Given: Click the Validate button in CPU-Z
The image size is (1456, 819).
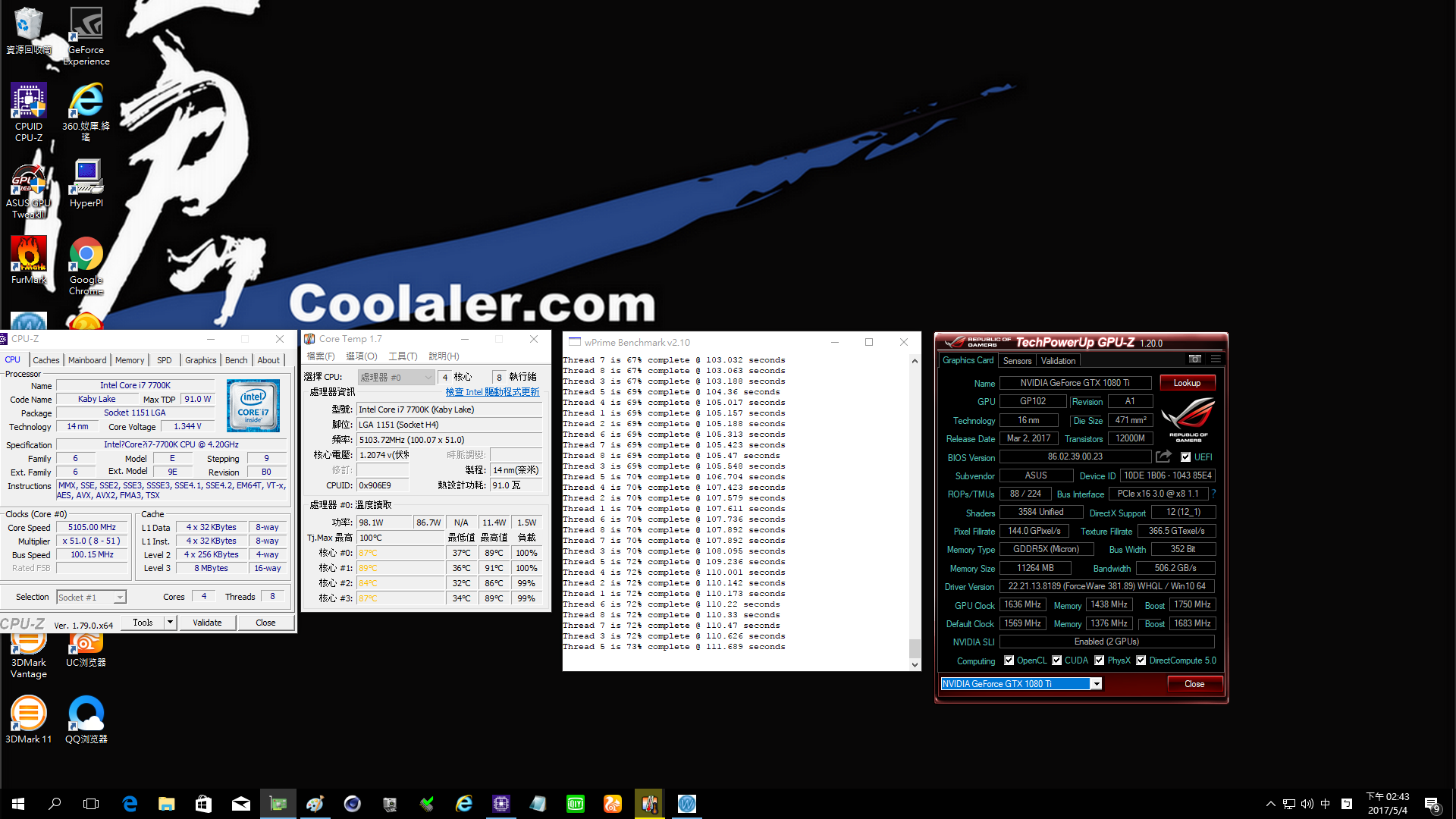Looking at the screenshot, I should tap(207, 623).
